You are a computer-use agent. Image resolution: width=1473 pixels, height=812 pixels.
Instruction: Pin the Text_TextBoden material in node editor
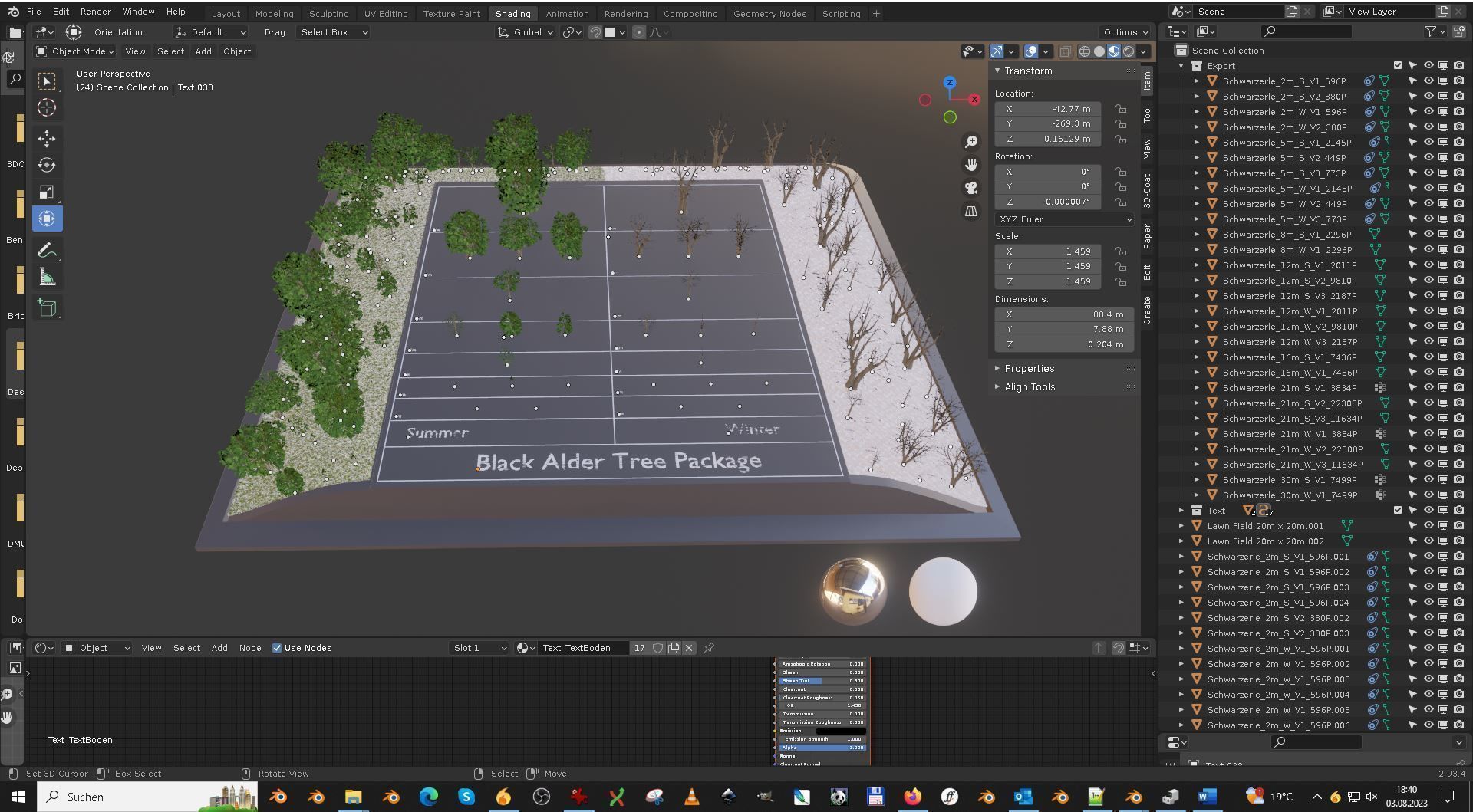709,648
